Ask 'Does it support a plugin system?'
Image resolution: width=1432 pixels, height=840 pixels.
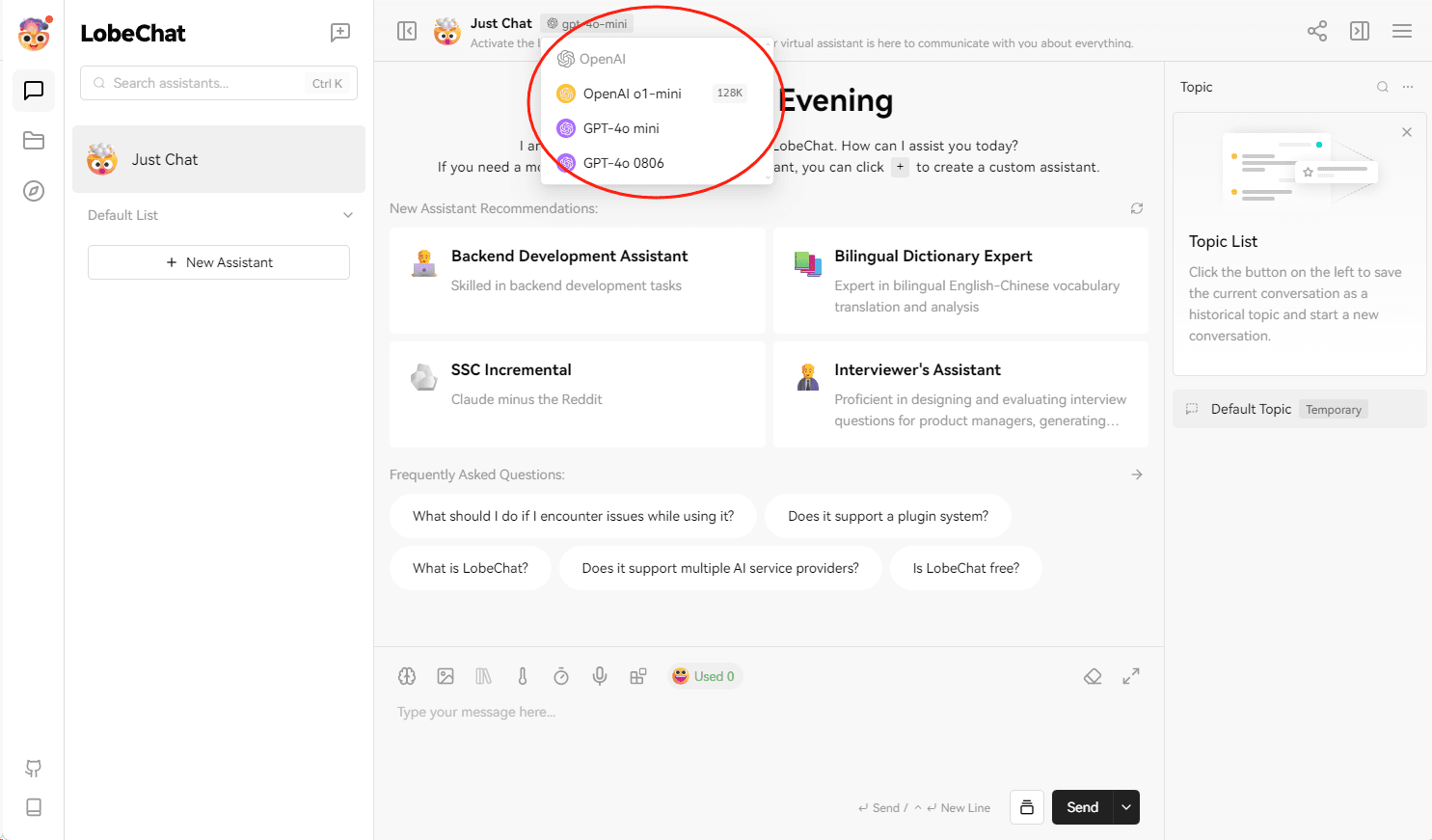[888, 516]
